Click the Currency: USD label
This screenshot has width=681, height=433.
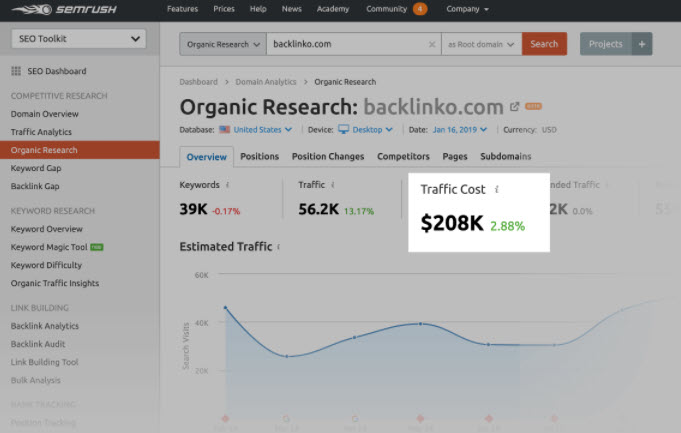530,129
